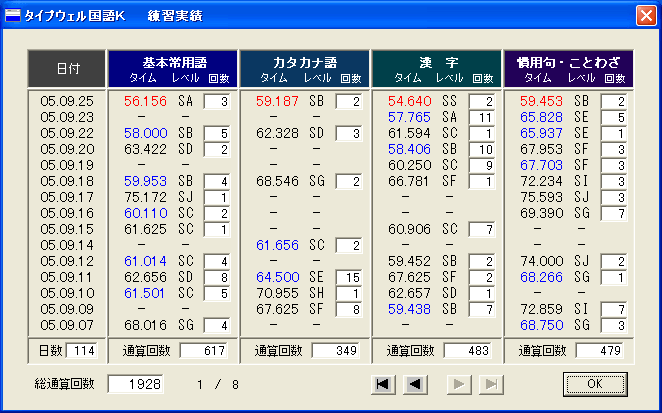Image resolution: width=662 pixels, height=413 pixels.
Task: Click time 63.422
Action: 145,149
